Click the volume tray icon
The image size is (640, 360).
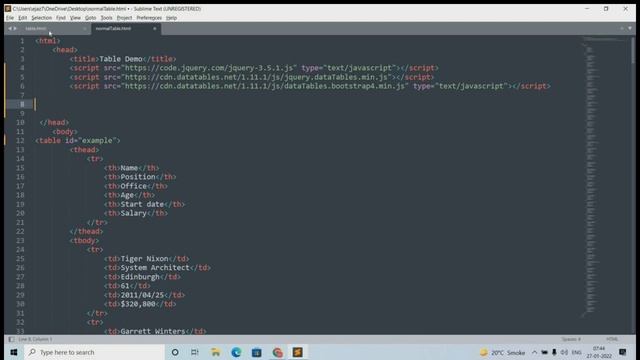tap(564, 352)
